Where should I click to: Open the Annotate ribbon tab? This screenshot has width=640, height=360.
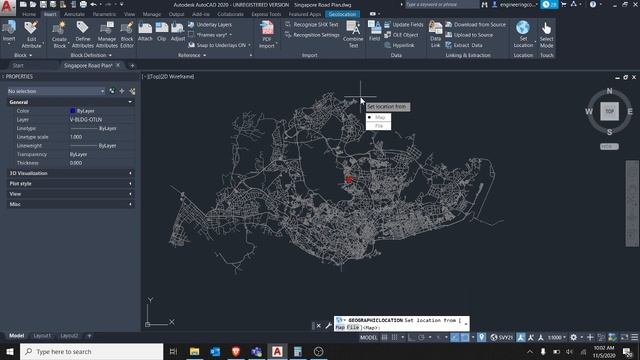pos(74,14)
